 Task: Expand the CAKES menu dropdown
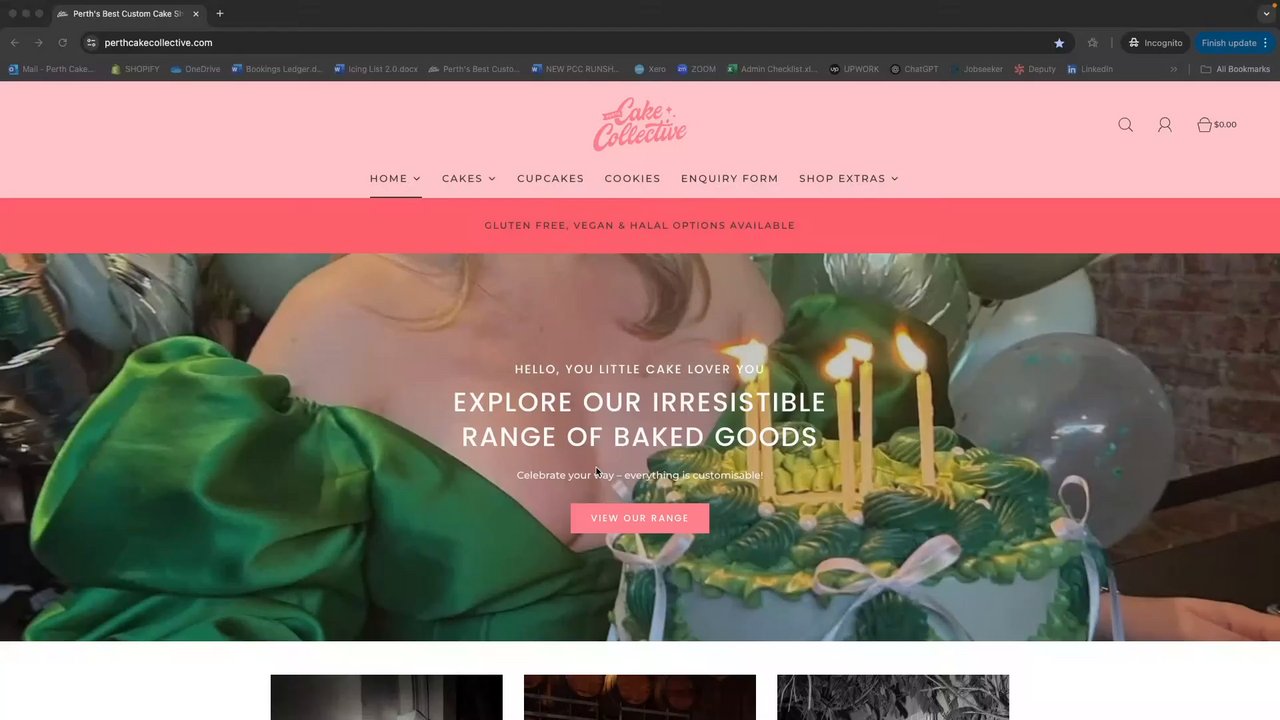468,178
